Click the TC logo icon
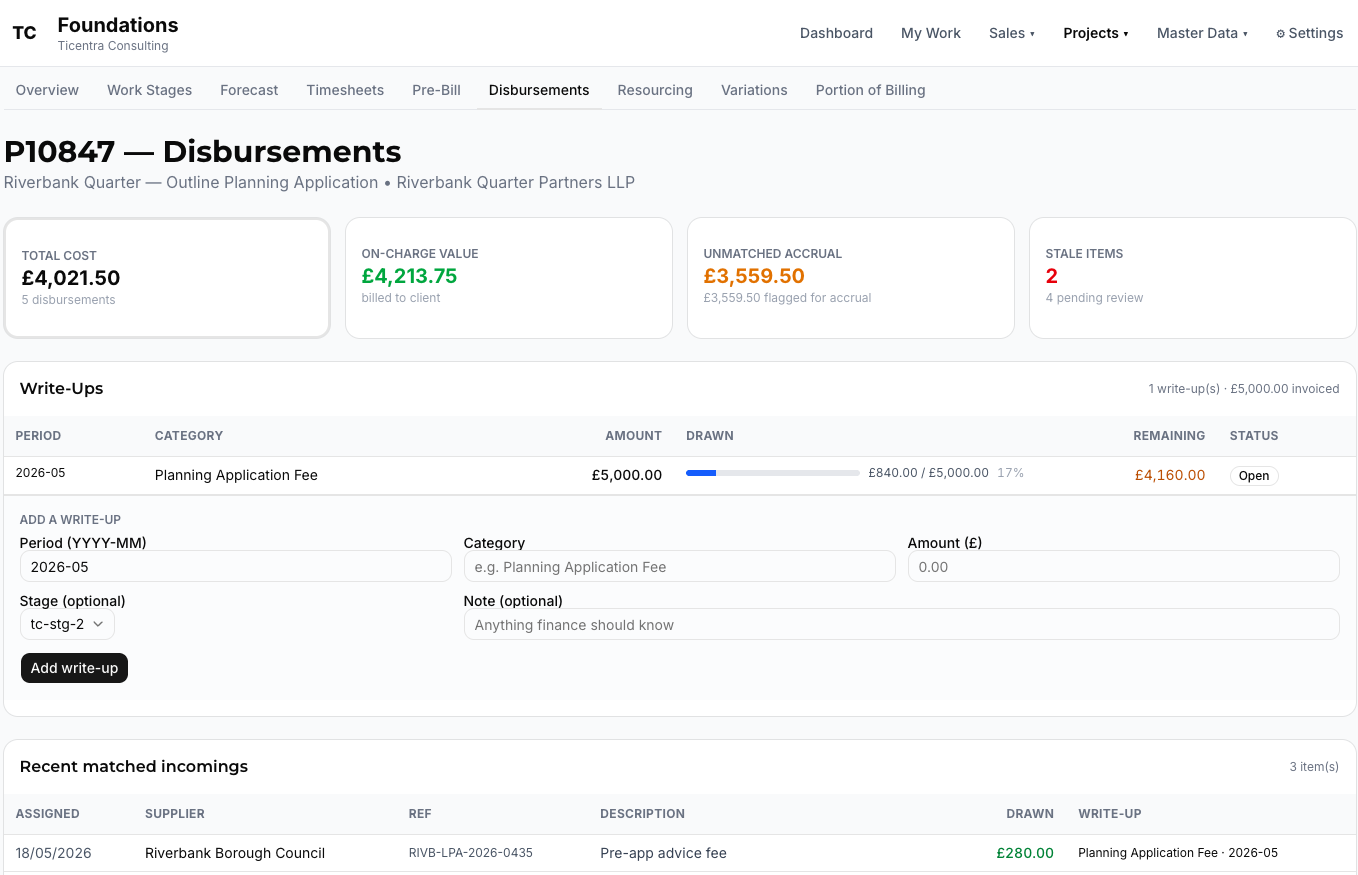This screenshot has width=1358, height=875. coord(24,33)
